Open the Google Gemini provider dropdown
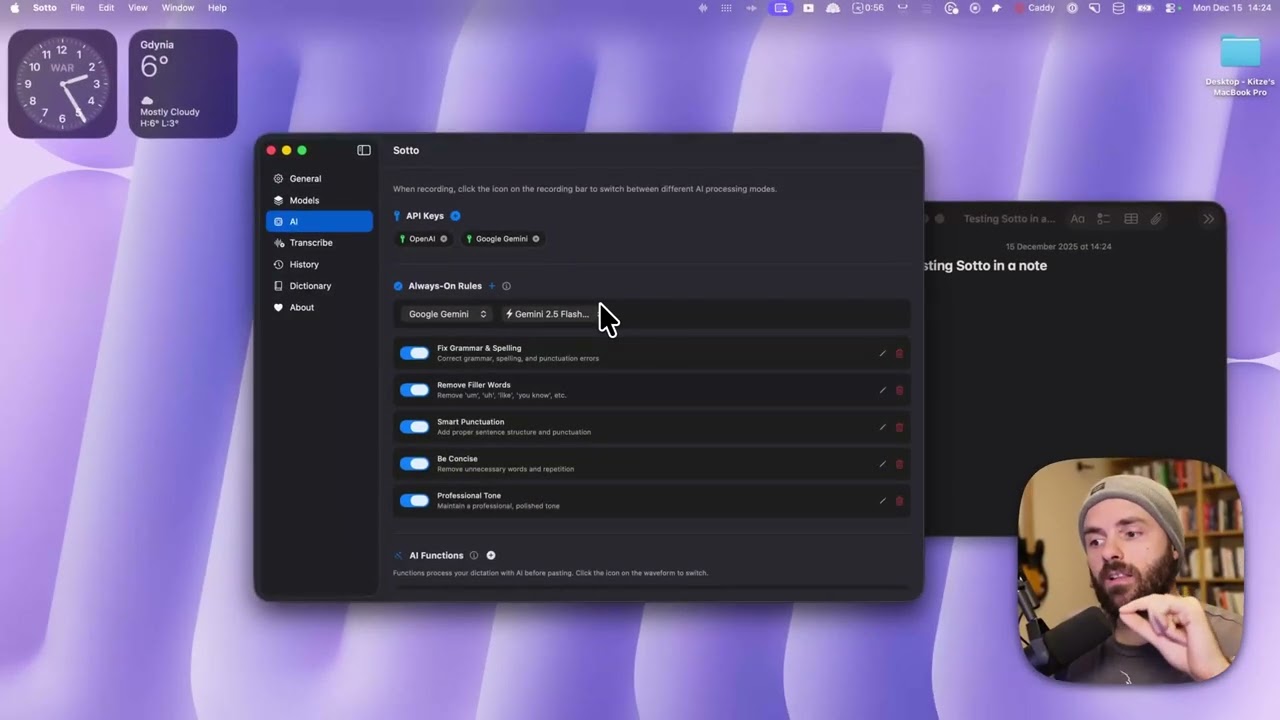 [447, 314]
